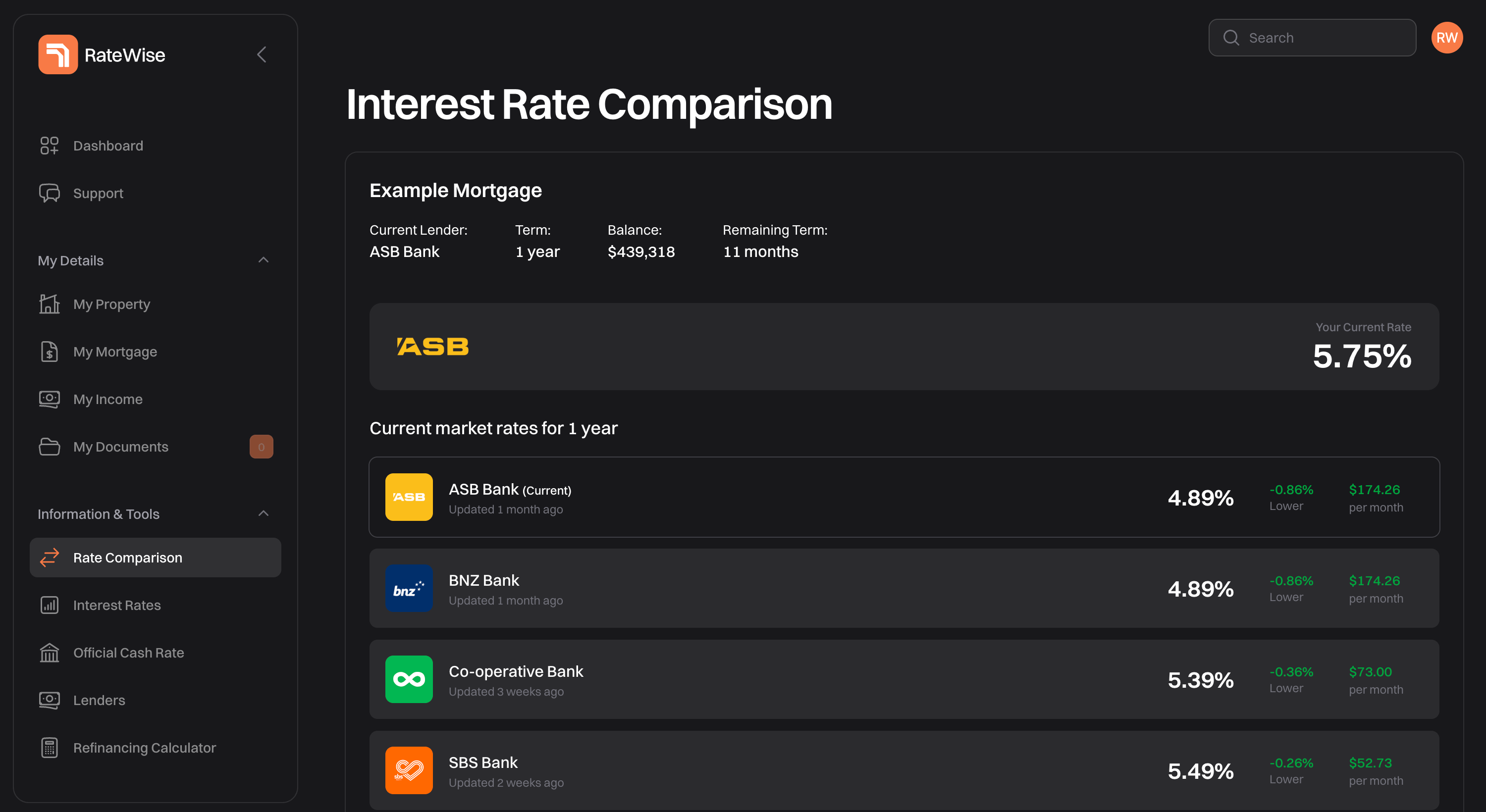The width and height of the screenshot is (1486, 812).
Task: Click the Remaining Term value 11 months
Action: tap(760, 252)
